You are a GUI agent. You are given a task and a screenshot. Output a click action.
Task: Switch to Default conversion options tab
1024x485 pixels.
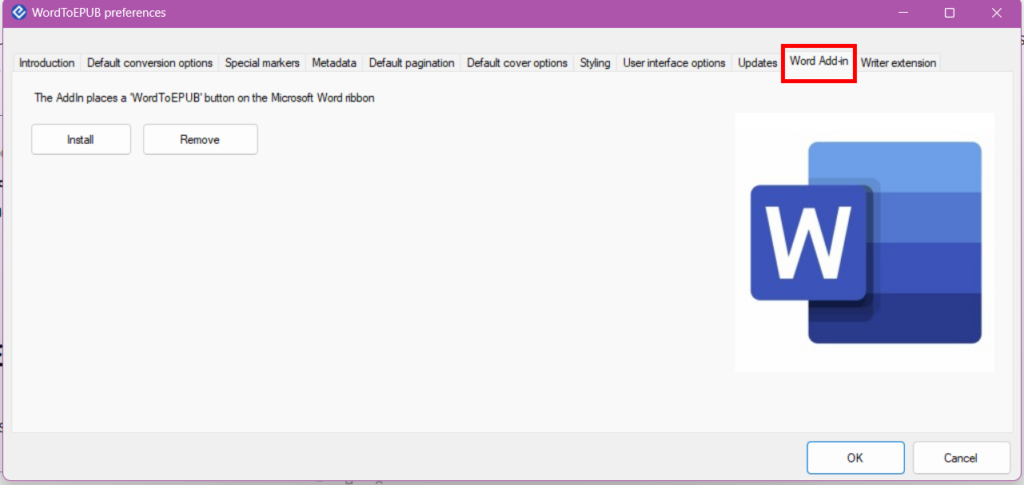coord(150,63)
